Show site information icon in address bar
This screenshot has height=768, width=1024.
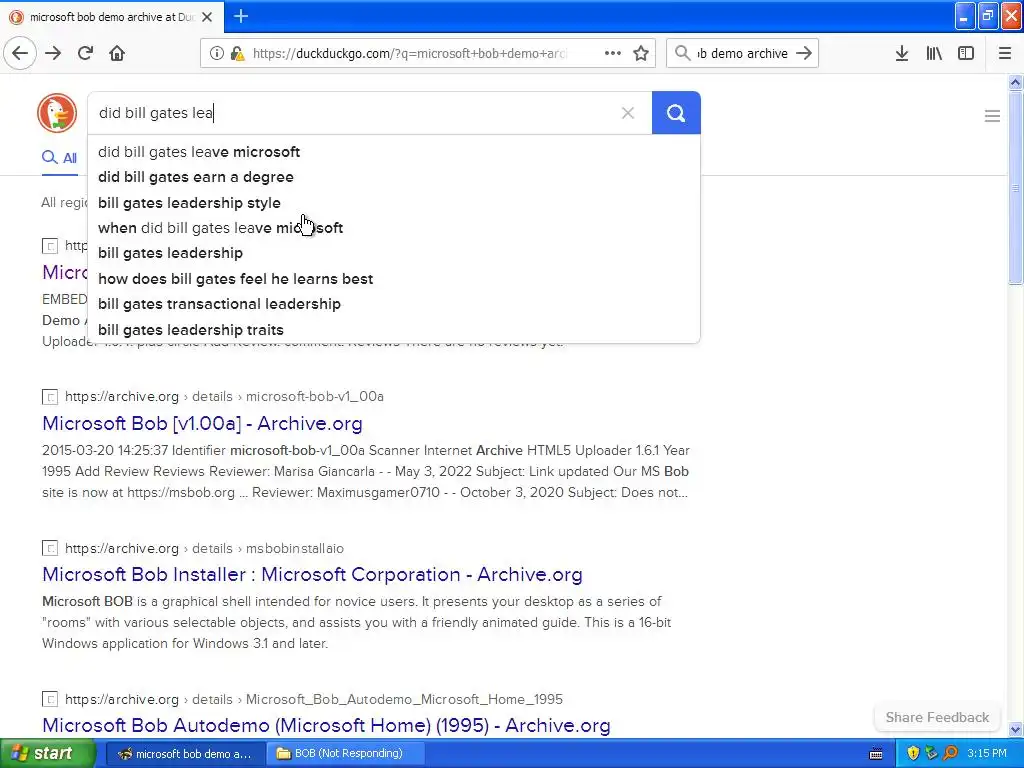216,54
